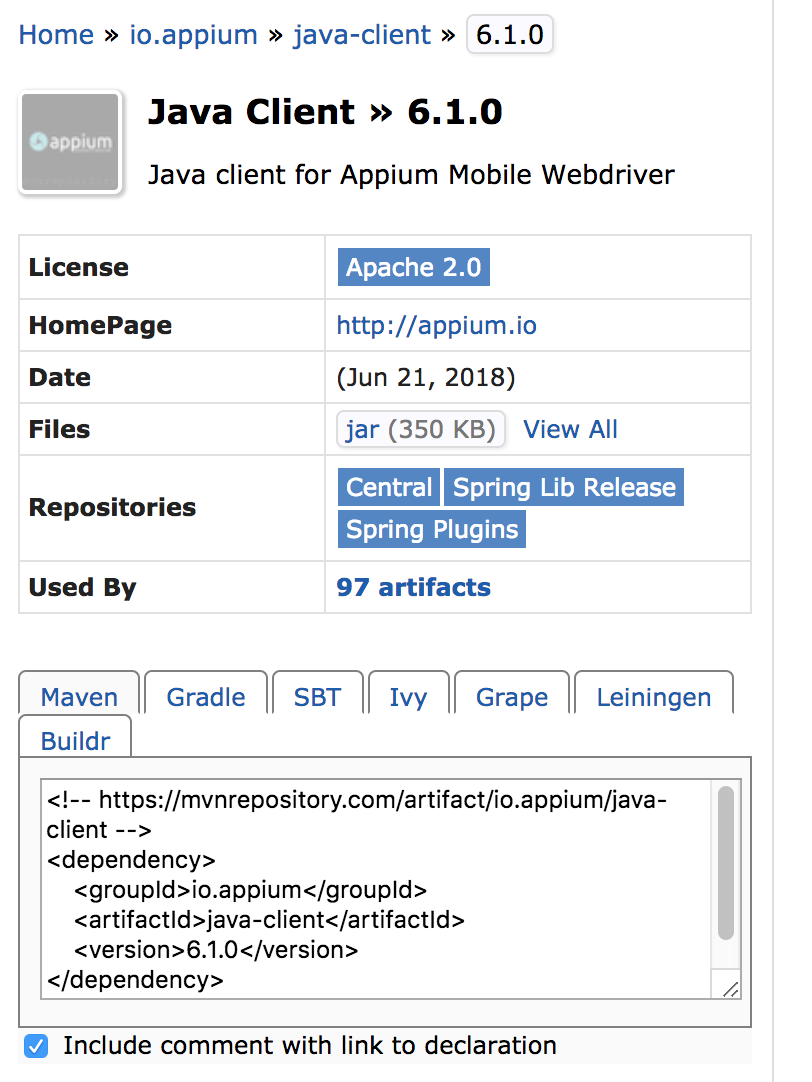
Task: Select the Spring Plugins repository tag
Action: point(432,529)
